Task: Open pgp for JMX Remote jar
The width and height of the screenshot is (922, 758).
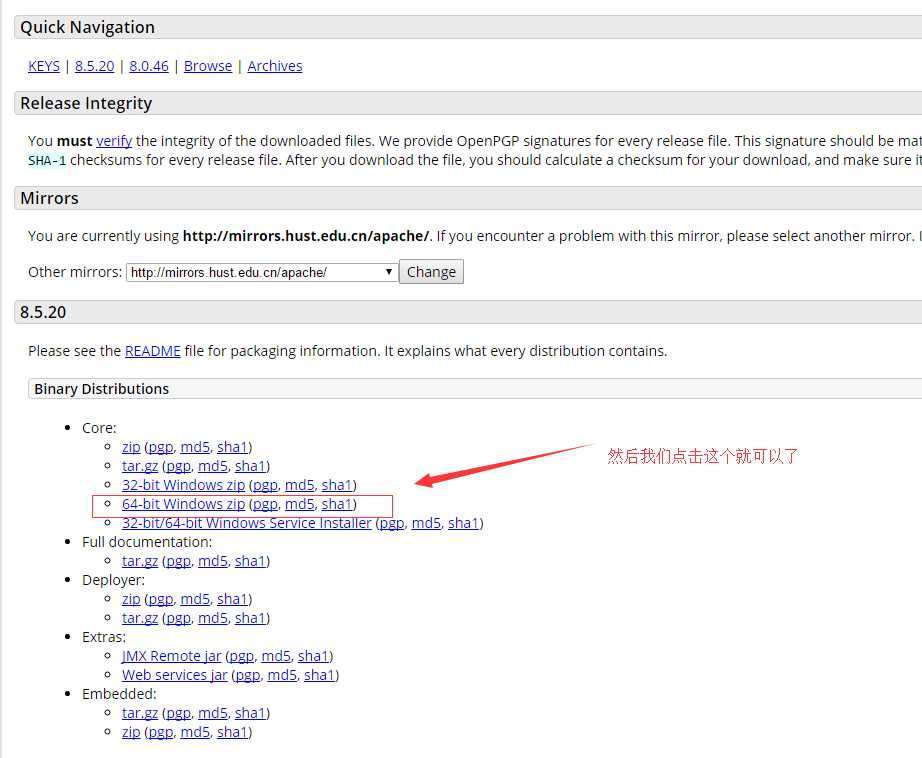Action: coord(242,656)
